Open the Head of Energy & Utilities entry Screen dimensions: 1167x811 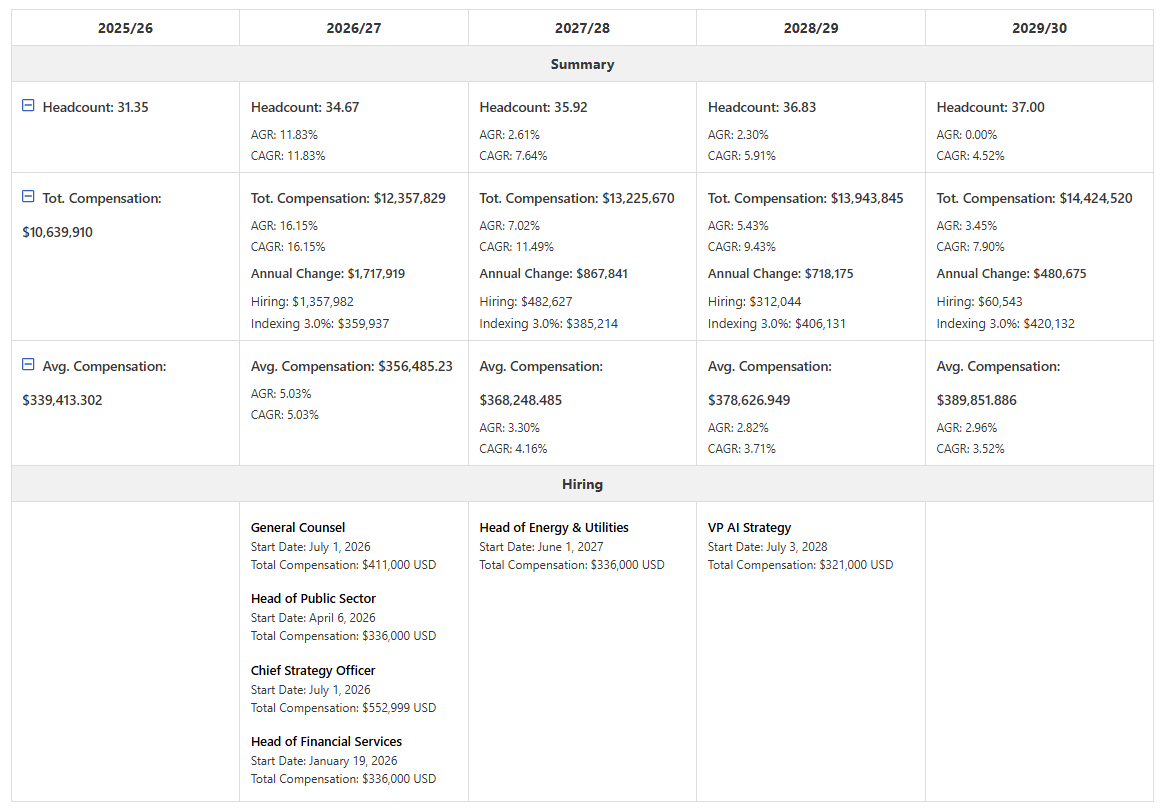point(554,527)
